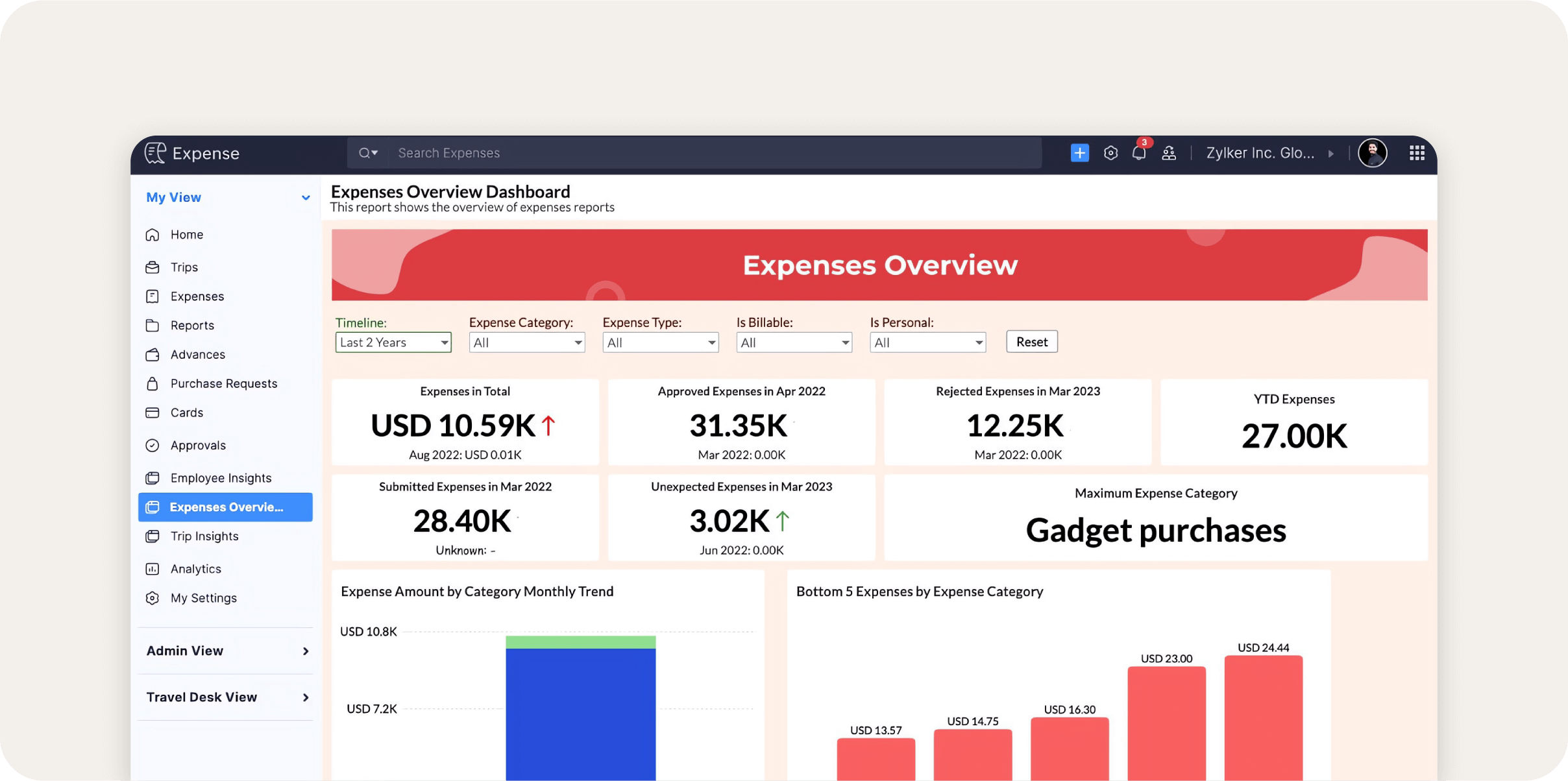Collapse the My View menu
Screen dimensions: 1568x781
(305, 197)
